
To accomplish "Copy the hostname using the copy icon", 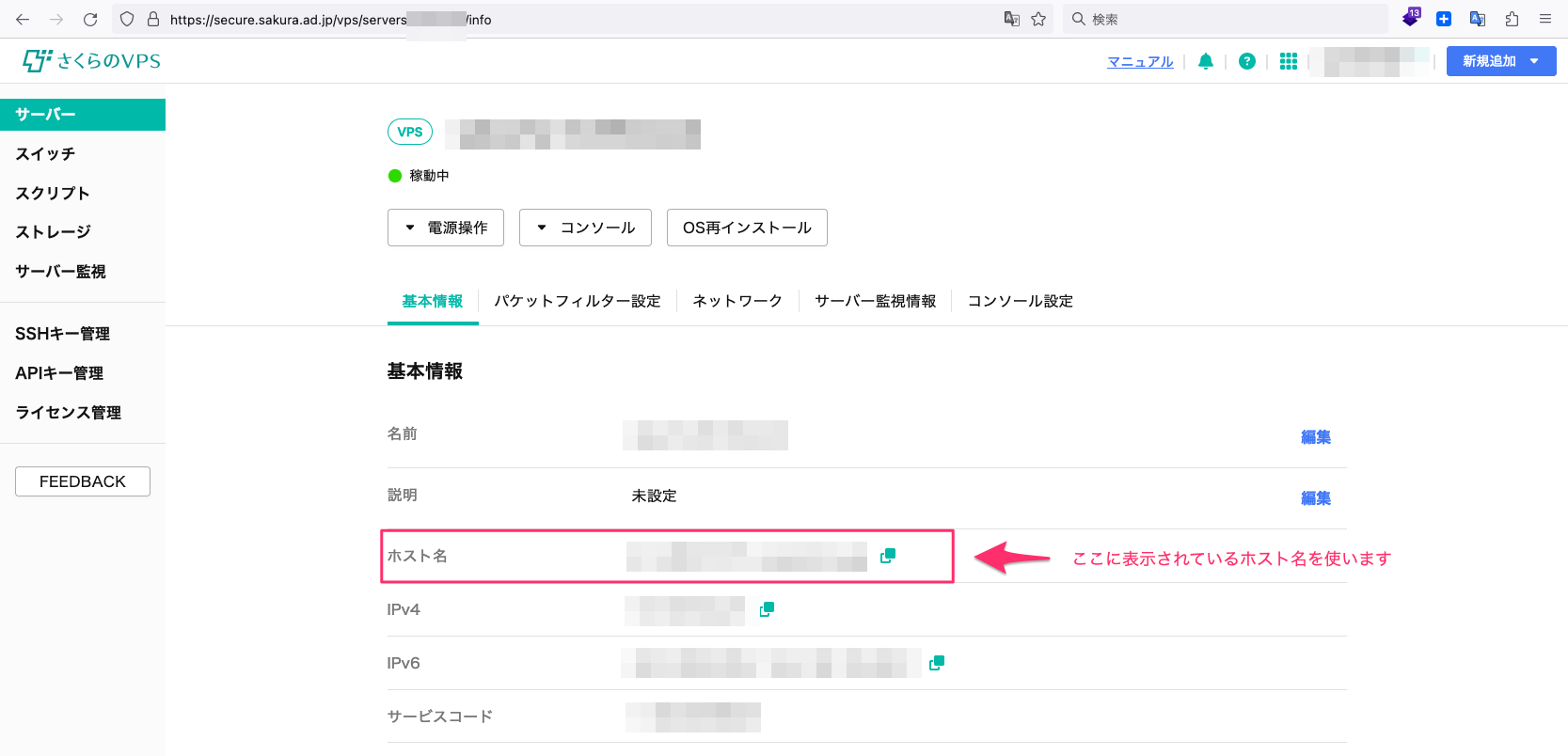I will pos(887,556).
